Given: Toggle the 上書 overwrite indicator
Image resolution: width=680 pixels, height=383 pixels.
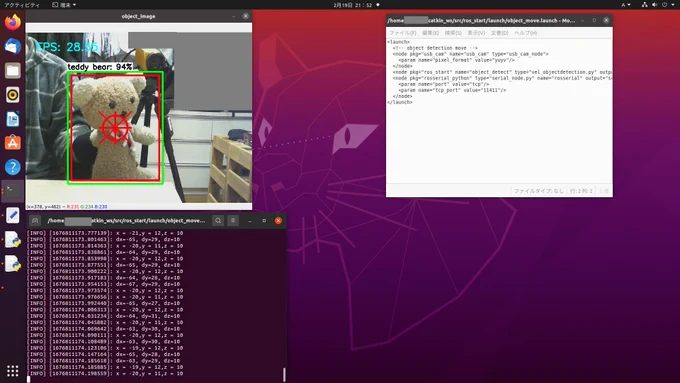Looking at the screenshot, I should tap(604, 191).
